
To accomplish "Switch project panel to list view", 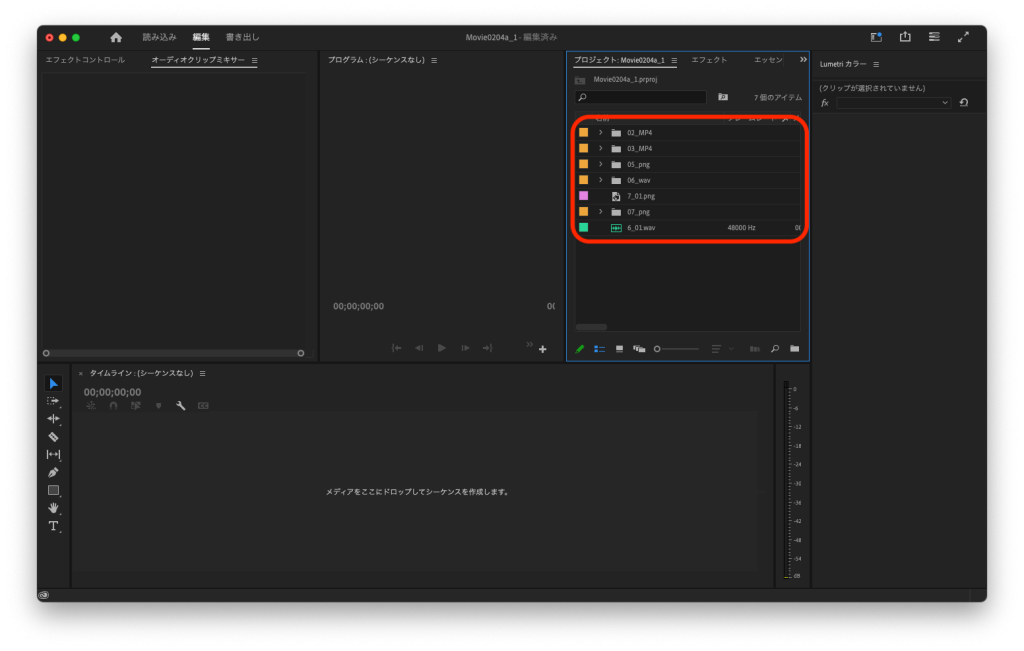I will coord(600,349).
